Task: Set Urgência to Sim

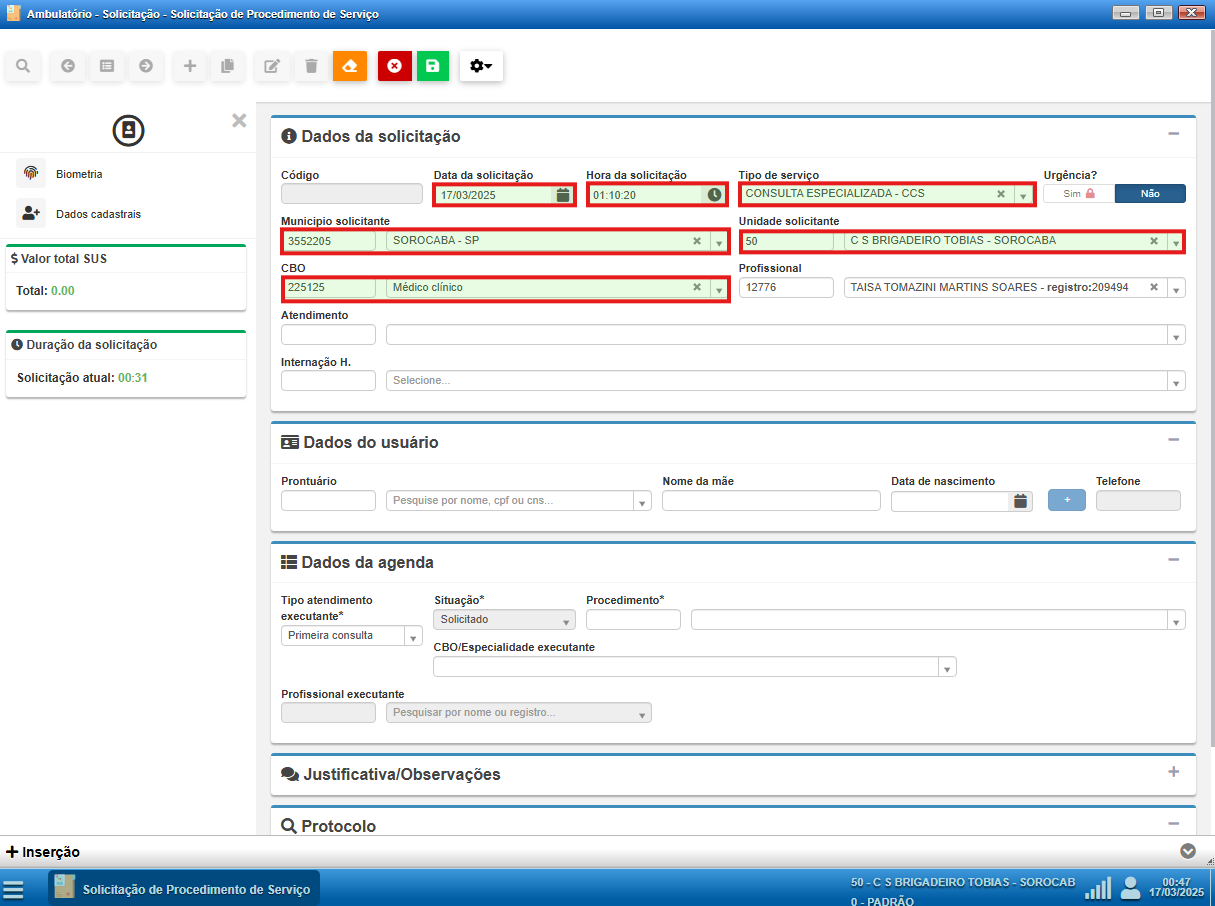Action: tap(1078, 194)
